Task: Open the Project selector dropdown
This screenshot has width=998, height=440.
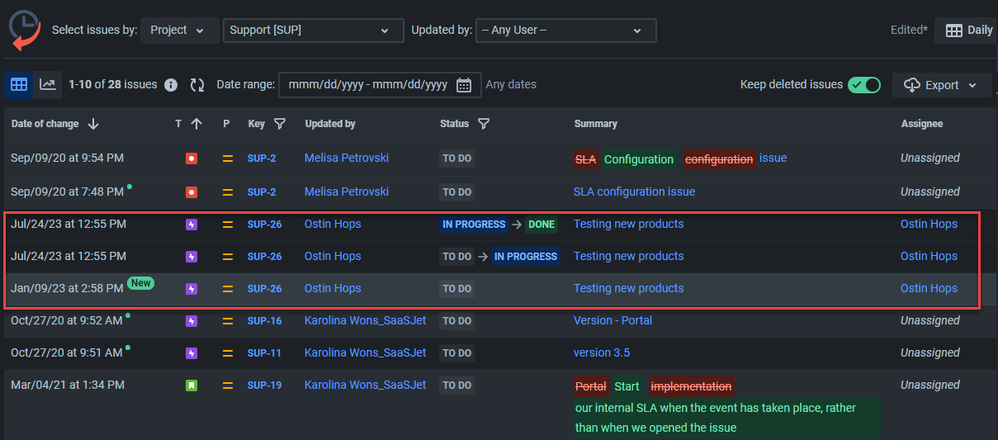Action: 179,30
